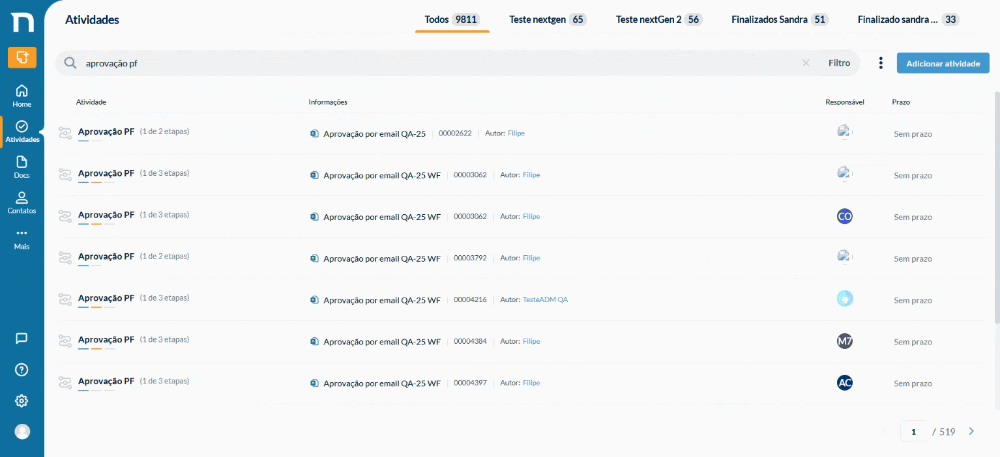Click Sem prazo in row 00004384
The image size is (1000, 457).
[x=913, y=342]
